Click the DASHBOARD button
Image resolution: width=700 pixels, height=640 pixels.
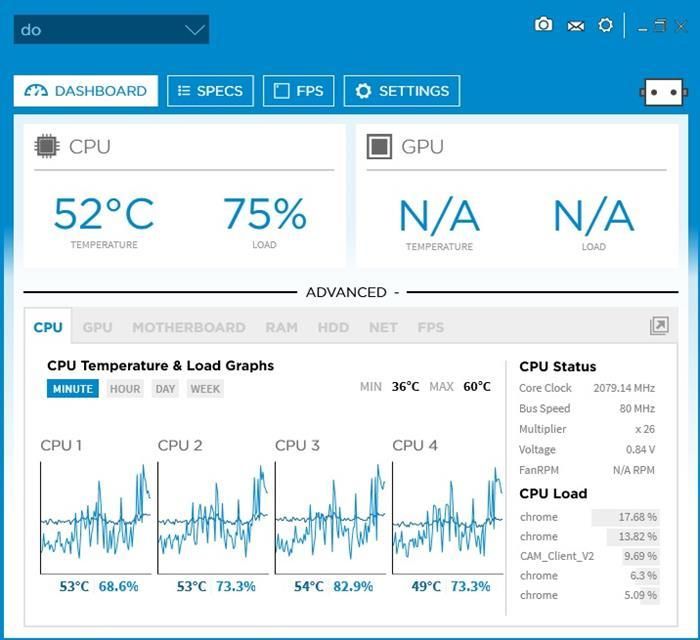86,91
